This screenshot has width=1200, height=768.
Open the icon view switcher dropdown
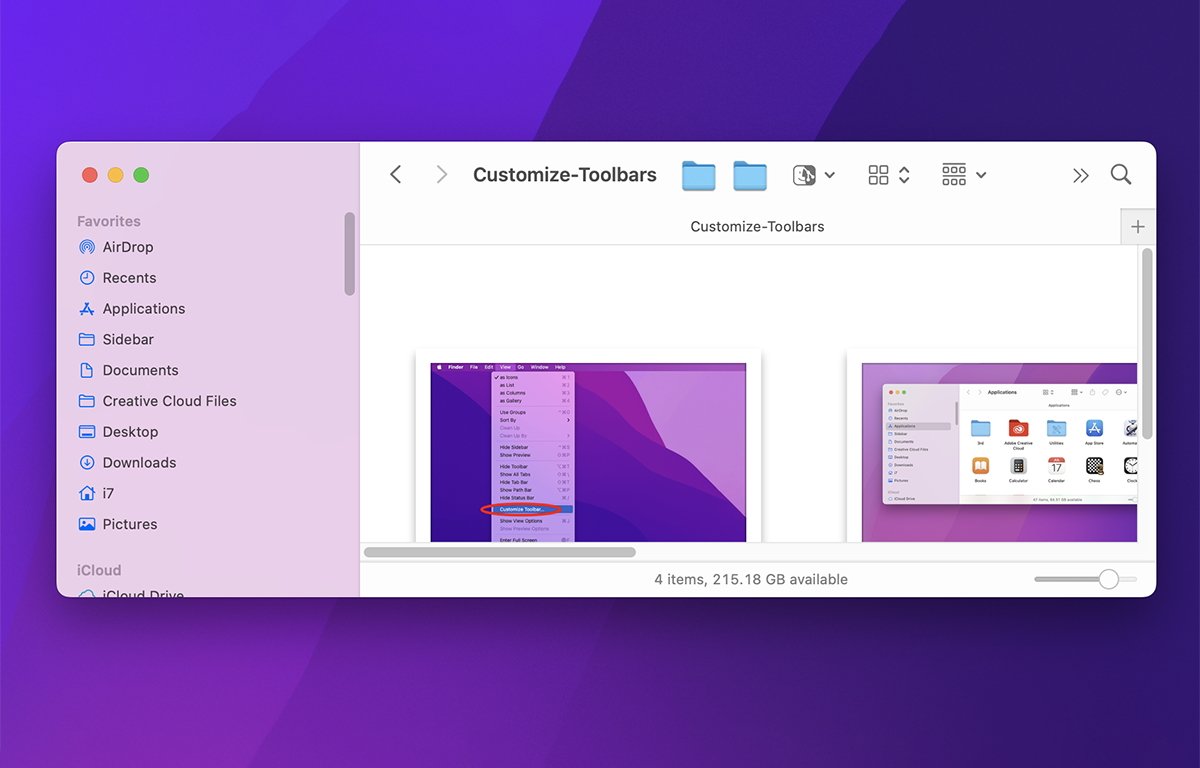tap(888, 175)
